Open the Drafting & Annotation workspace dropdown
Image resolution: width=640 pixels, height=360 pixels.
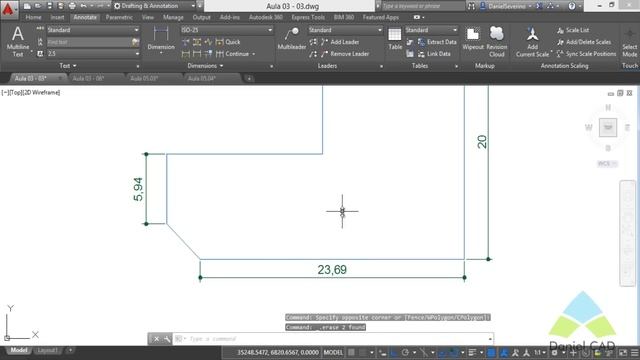pos(154,6)
